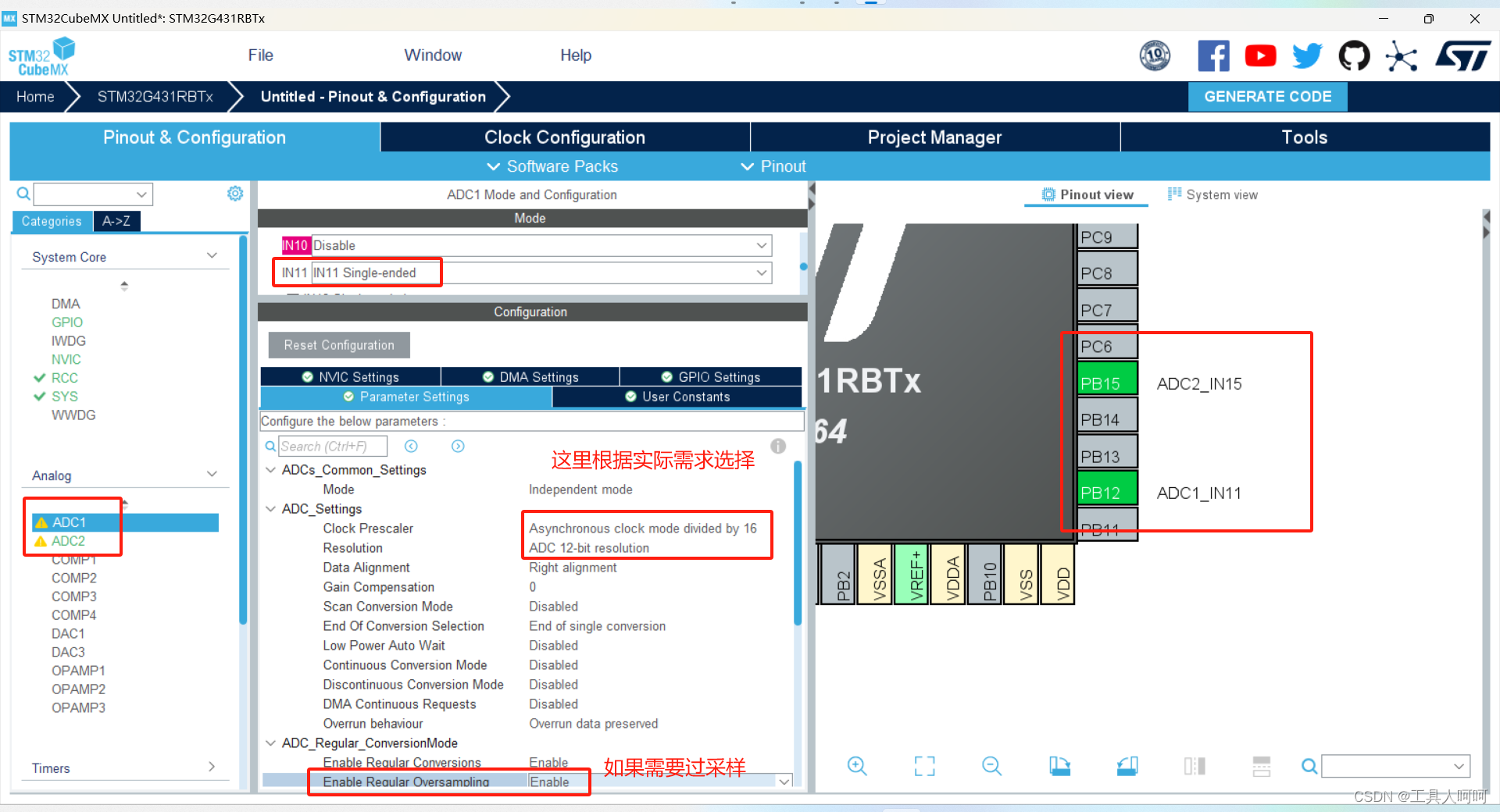Open the Facebook link icon

tap(1213, 56)
